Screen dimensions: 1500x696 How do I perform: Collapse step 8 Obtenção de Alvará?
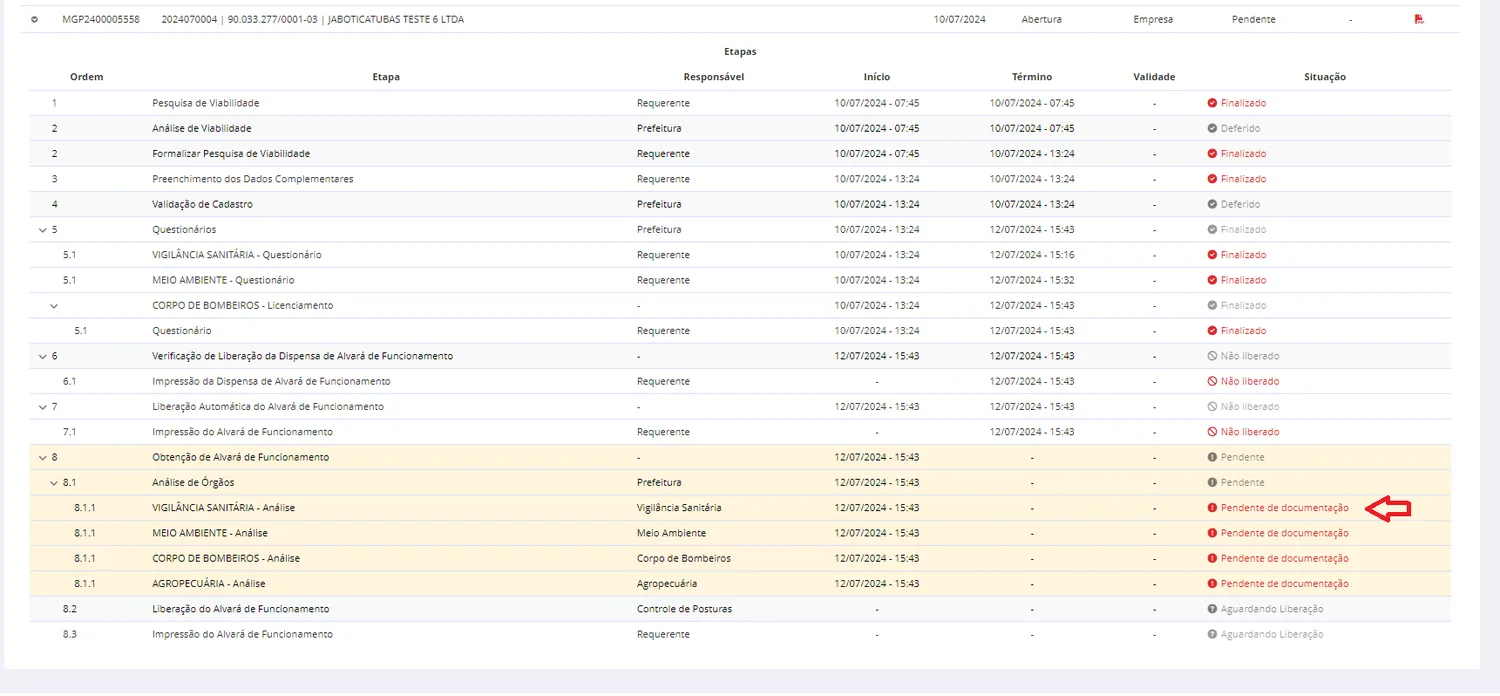point(42,457)
